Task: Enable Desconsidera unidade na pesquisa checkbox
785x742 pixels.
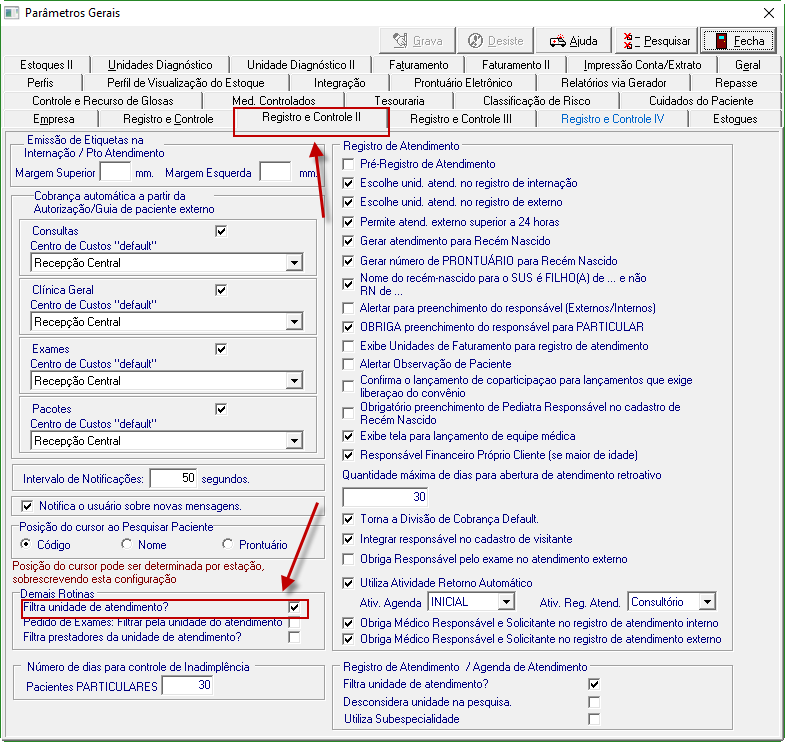Action: (x=594, y=702)
